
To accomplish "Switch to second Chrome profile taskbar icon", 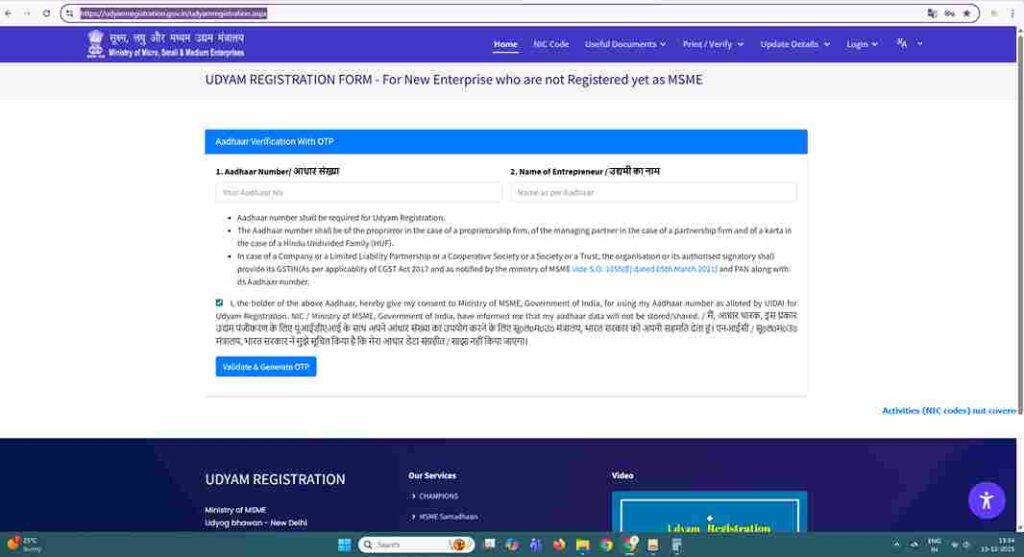I will point(630,545).
